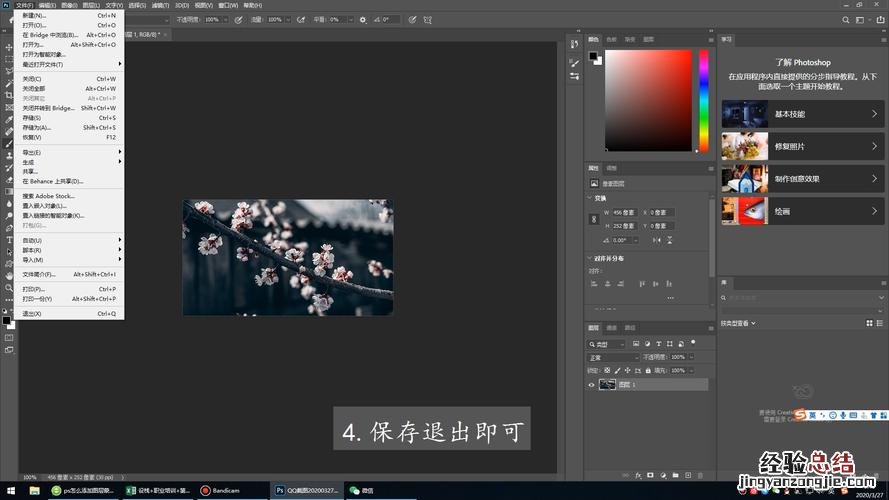Image resolution: width=889 pixels, height=500 pixels.
Task: Open Bandicam from the taskbar
Action: [219, 490]
